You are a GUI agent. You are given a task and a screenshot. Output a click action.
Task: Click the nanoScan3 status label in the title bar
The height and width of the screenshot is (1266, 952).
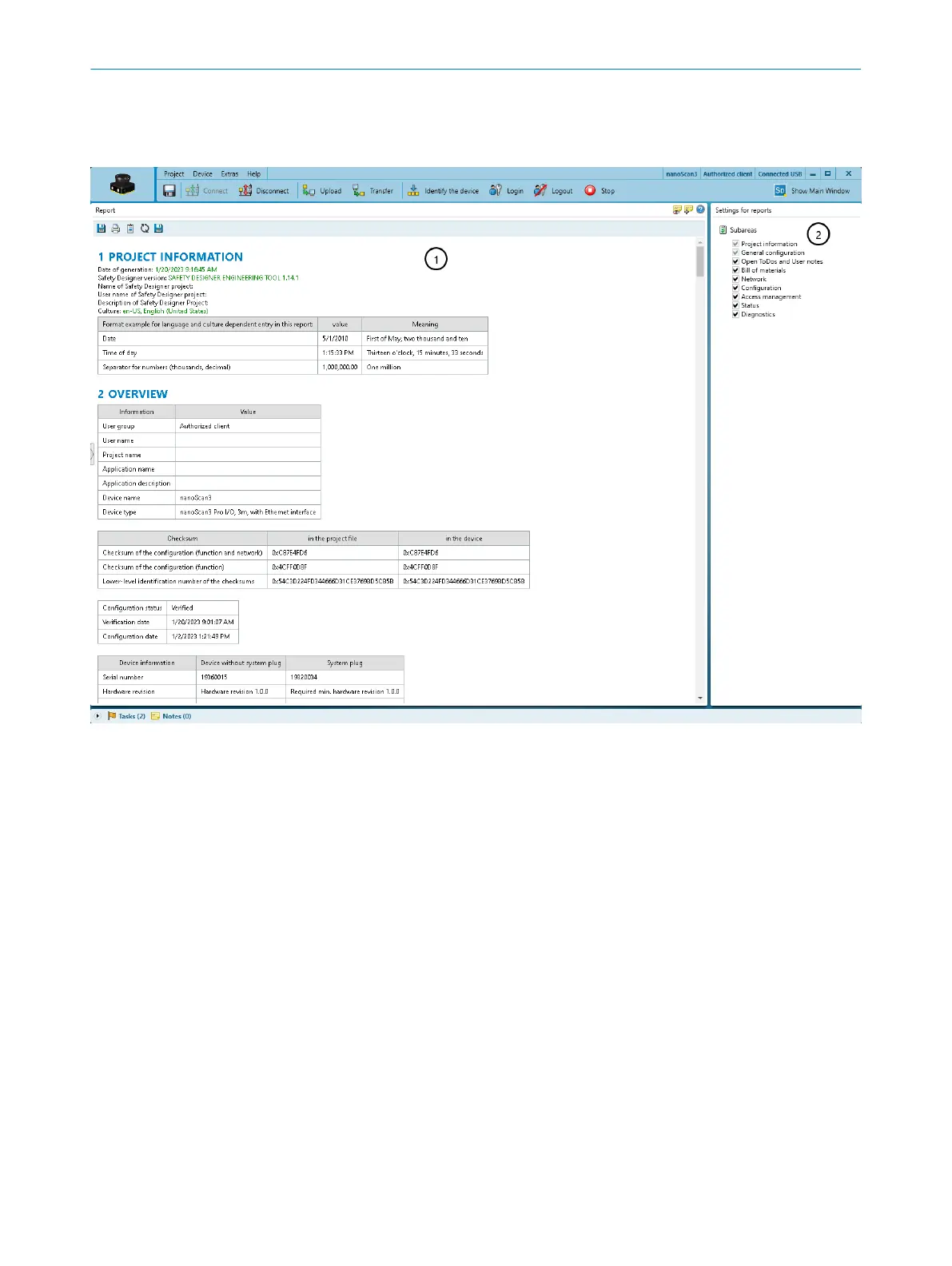pyautogui.click(x=682, y=173)
